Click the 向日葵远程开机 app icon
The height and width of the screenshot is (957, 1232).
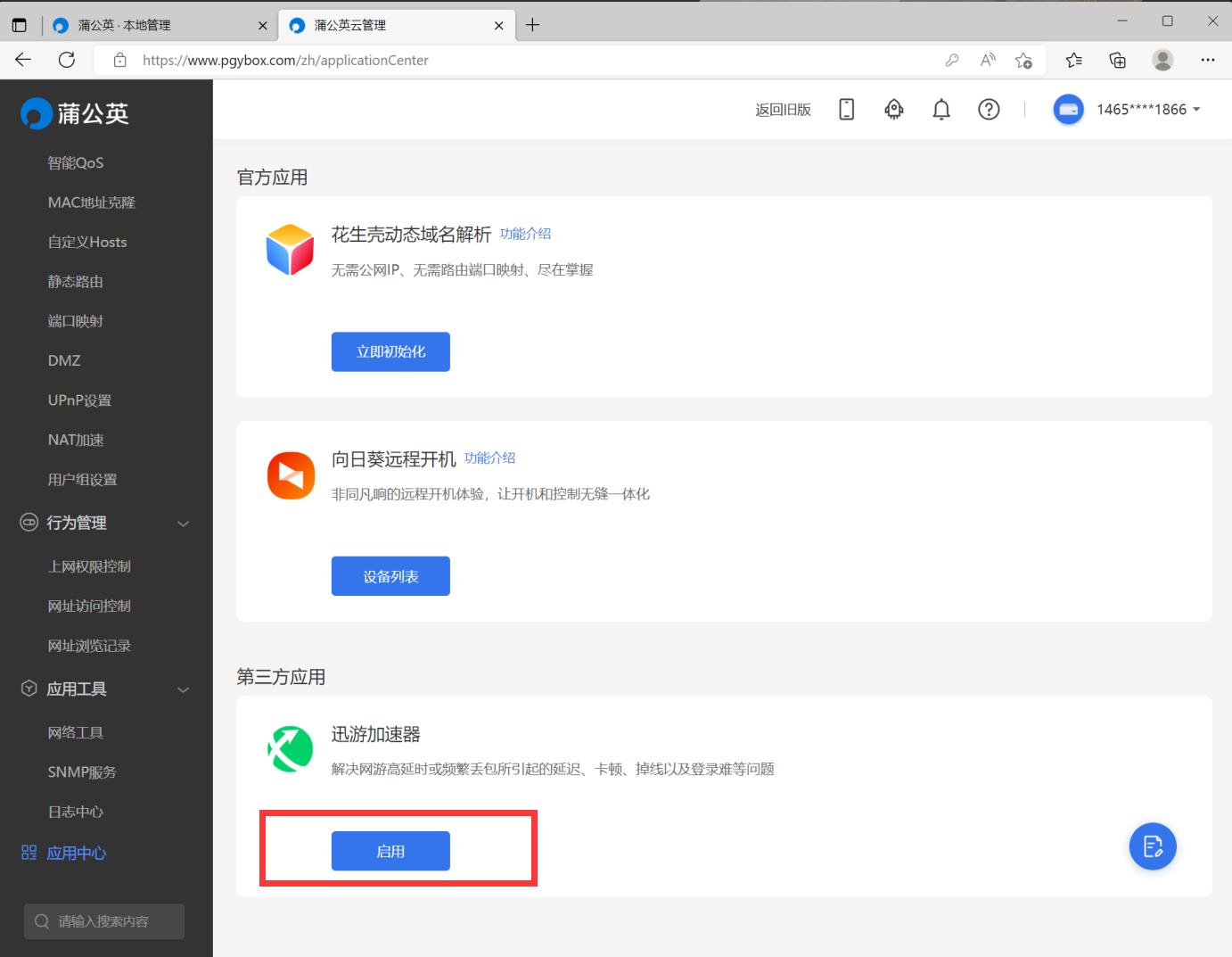click(290, 475)
